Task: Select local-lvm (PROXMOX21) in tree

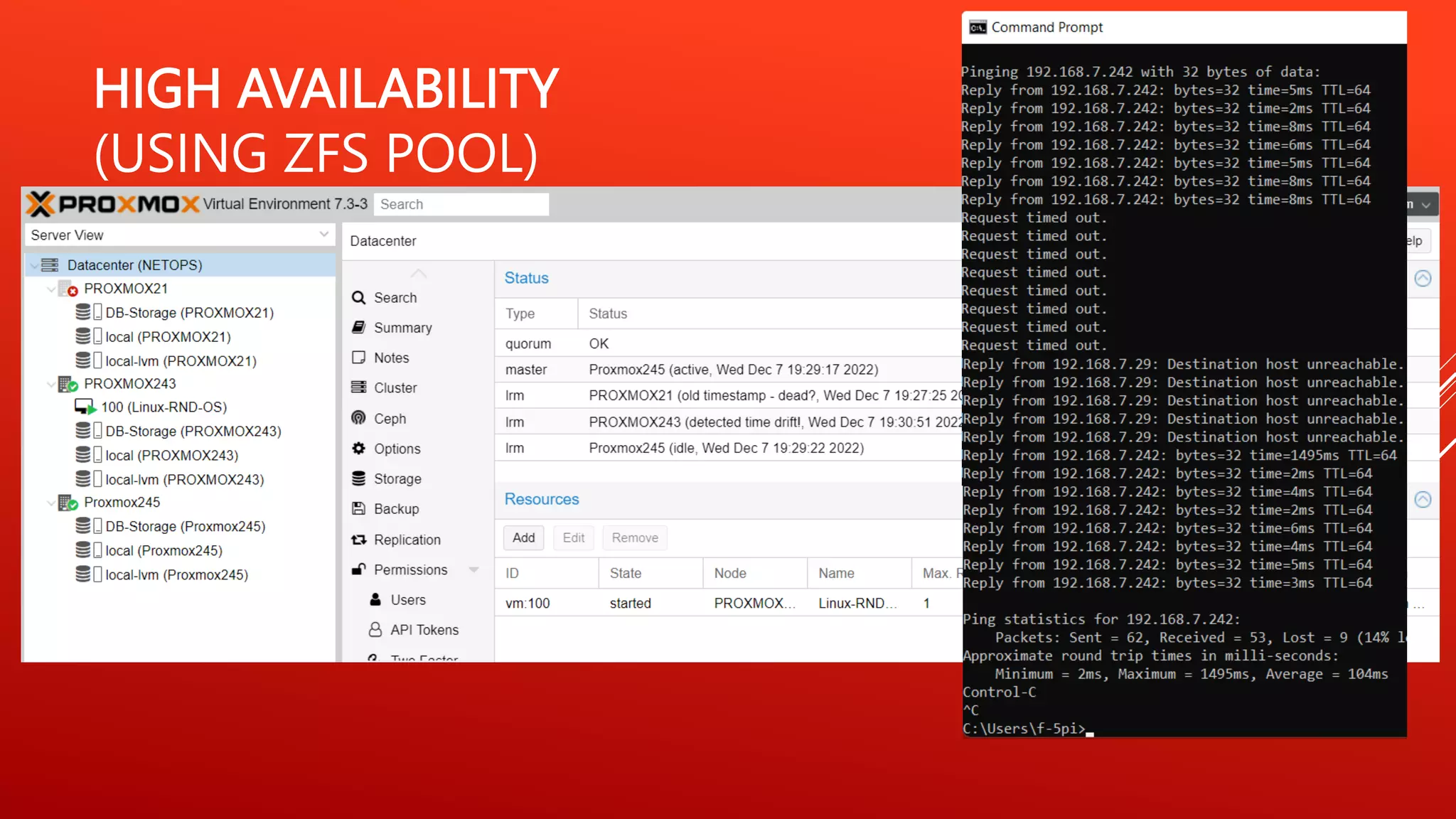Action: point(181,360)
